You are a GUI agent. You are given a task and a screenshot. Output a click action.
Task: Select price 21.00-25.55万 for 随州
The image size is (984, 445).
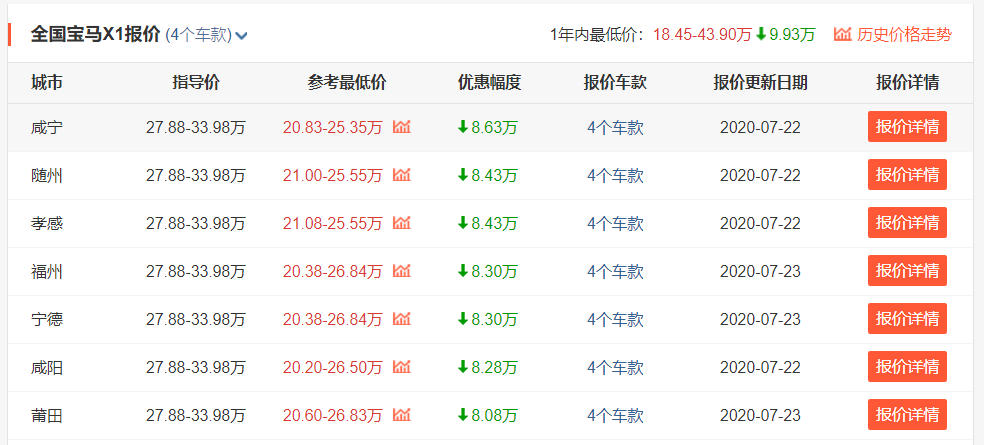click(333, 176)
